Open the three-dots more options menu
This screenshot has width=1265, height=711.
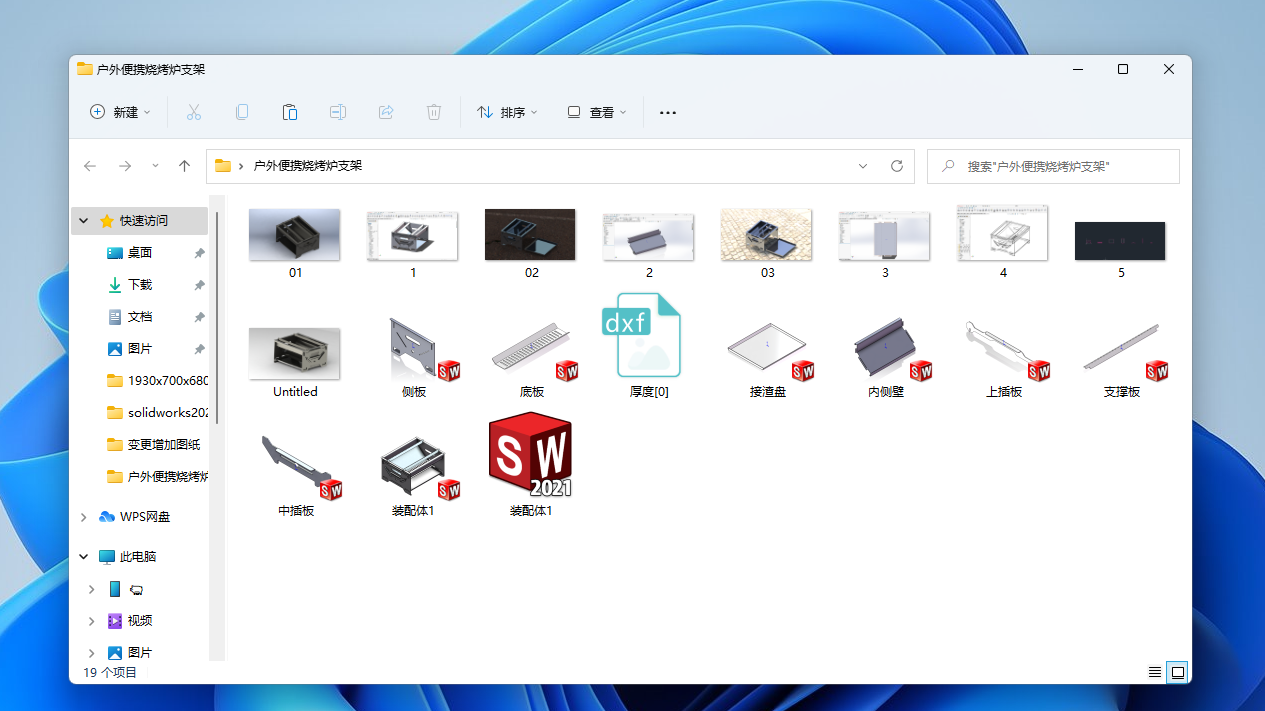tap(668, 113)
